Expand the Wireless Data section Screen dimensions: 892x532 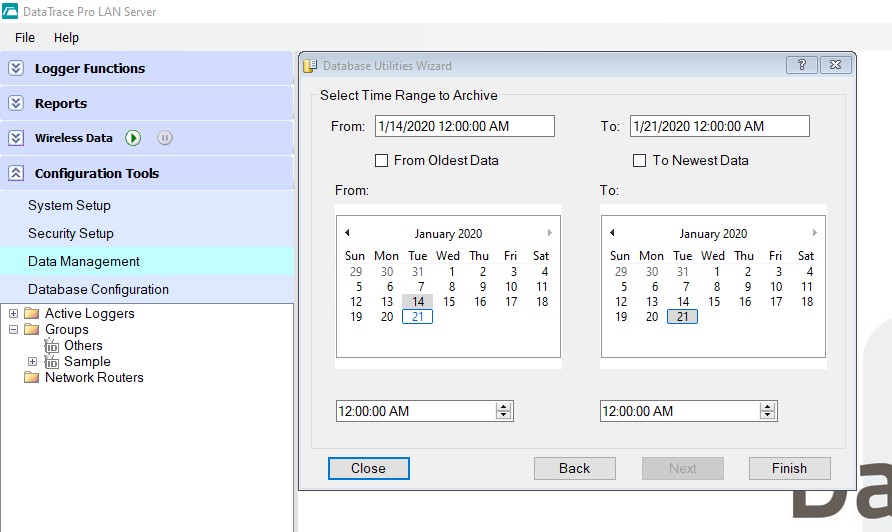(x=16, y=138)
